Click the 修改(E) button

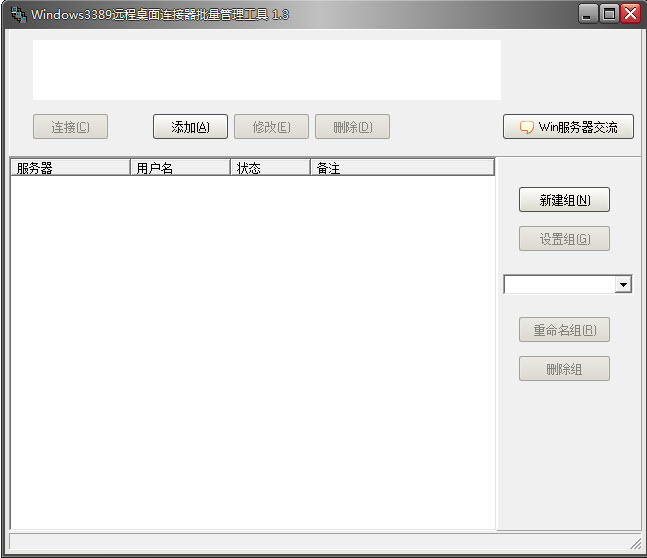(x=271, y=127)
